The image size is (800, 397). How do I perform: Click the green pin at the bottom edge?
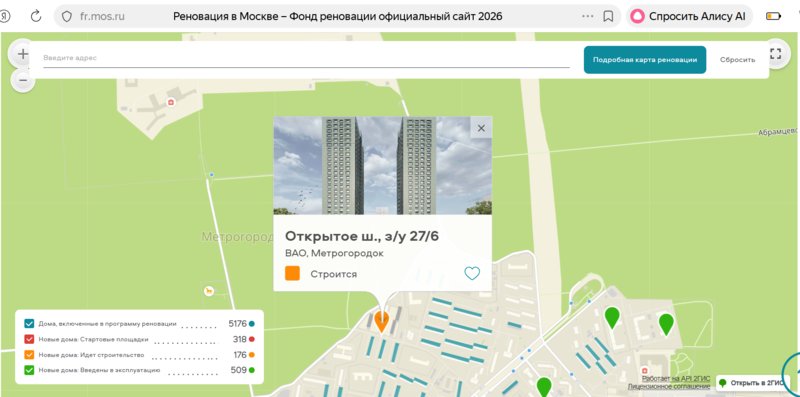click(x=544, y=386)
